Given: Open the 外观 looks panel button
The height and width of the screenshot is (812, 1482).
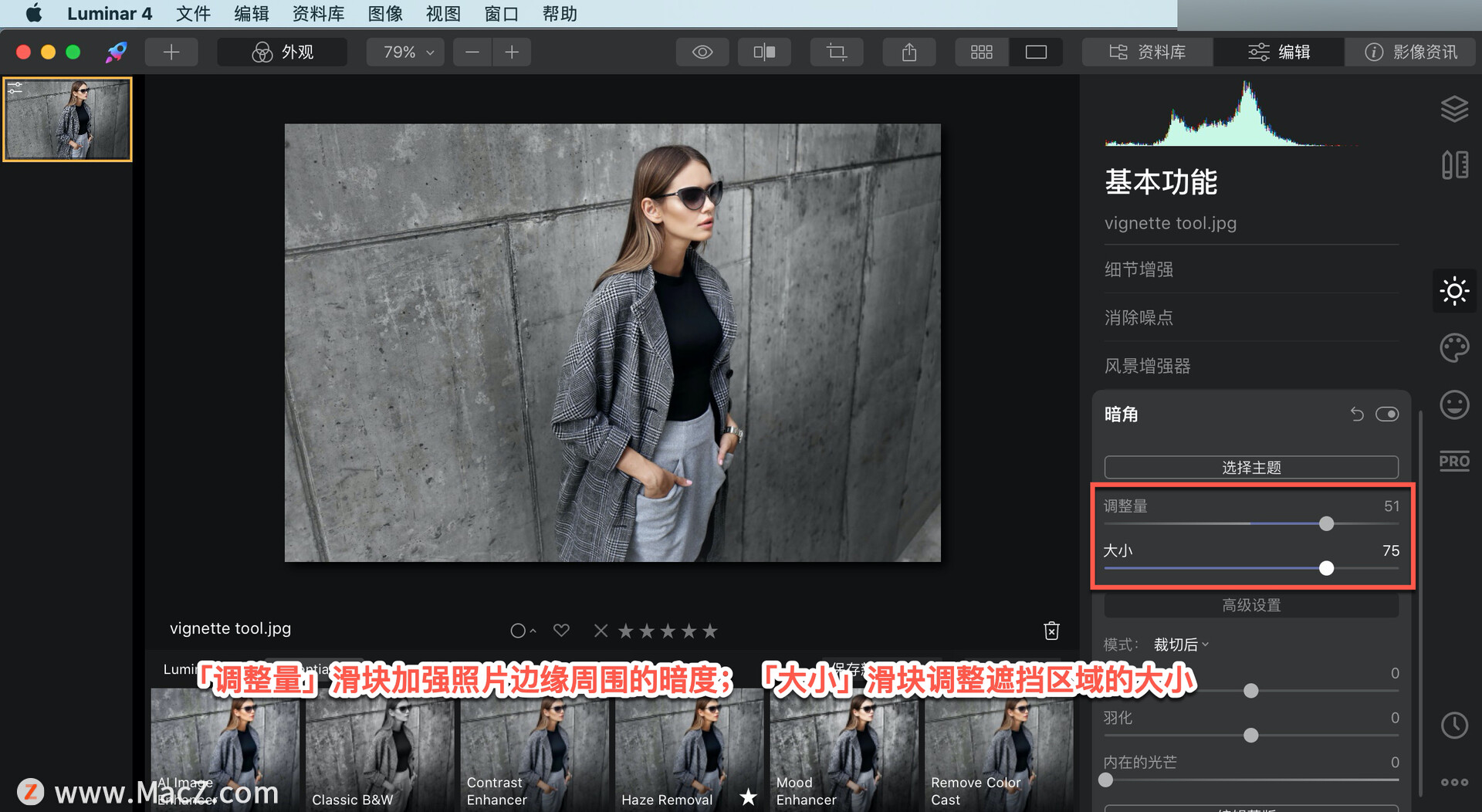Looking at the screenshot, I should coord(283,52).
